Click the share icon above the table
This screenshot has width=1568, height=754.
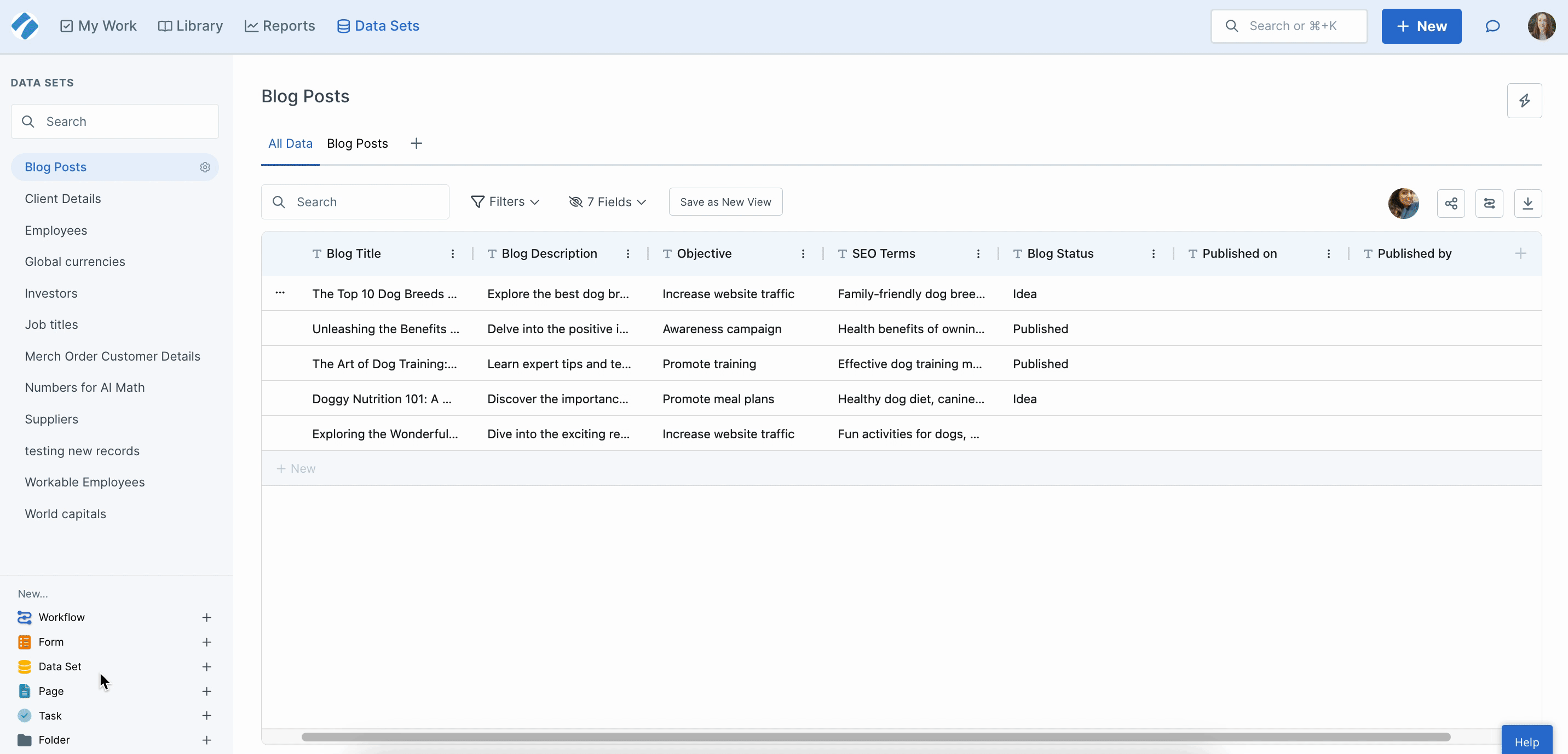tap(1451, 202)
